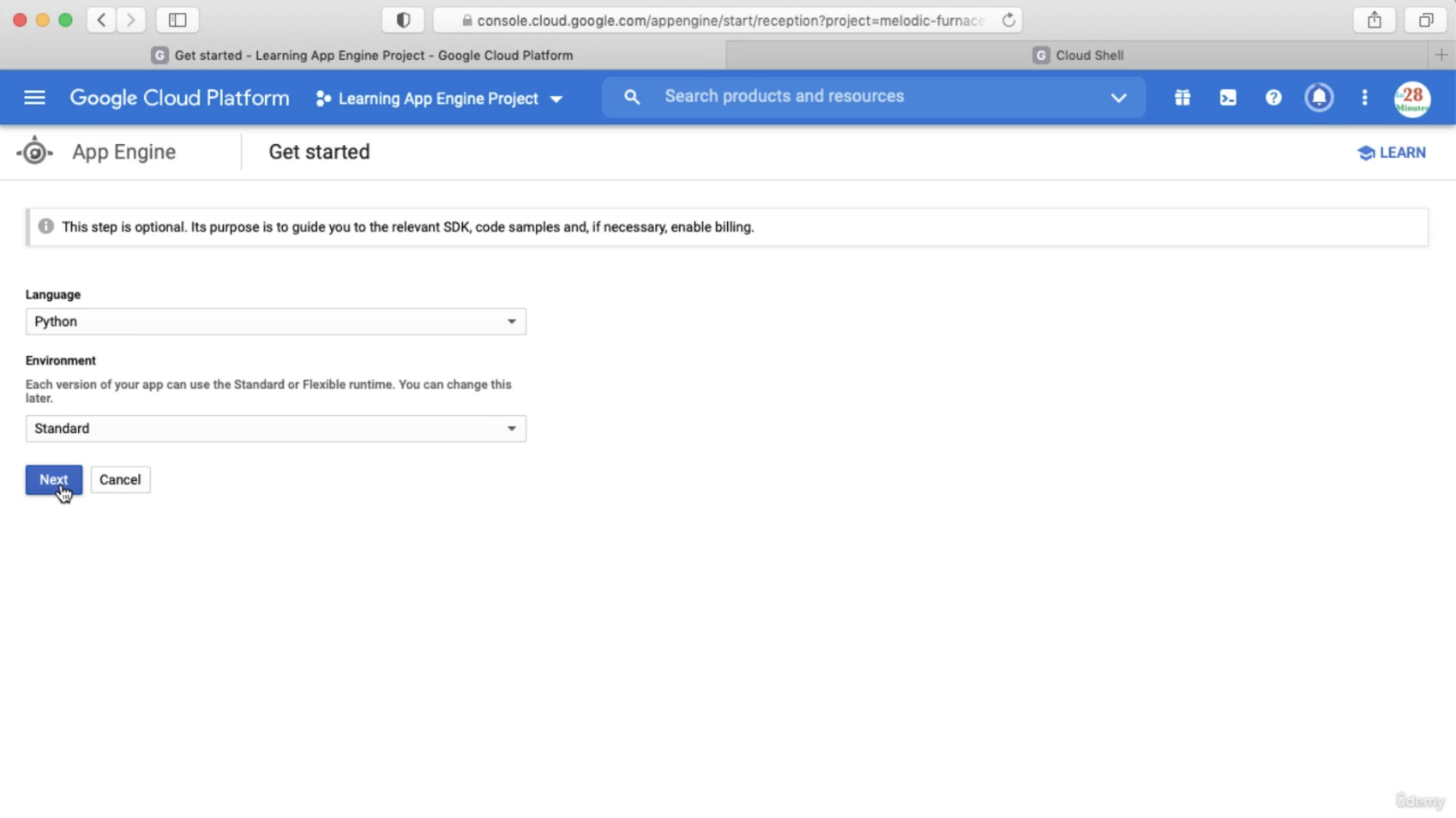Image resolution: width=1456 pixels, height=818 pixels.
Task: Go back with the browser back arrow
Action: pyautogui.click(x=101, y=20)
